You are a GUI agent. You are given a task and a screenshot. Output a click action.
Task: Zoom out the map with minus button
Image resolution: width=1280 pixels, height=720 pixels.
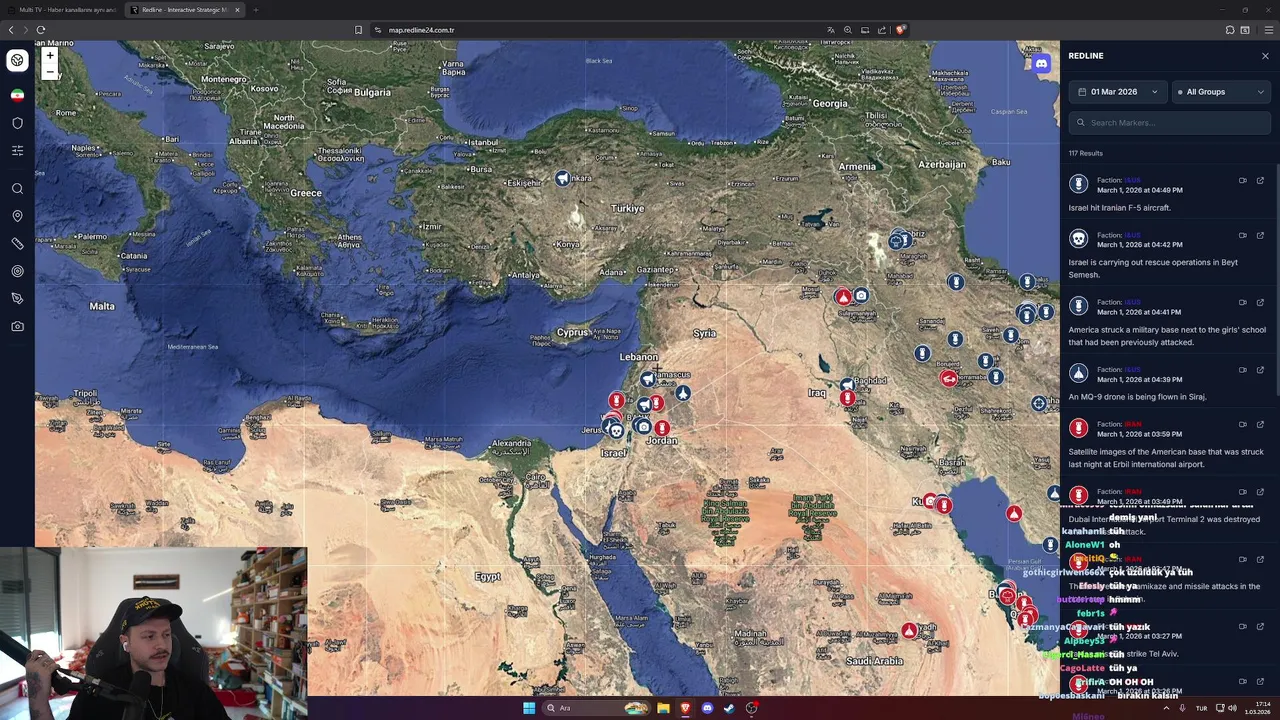coord(49,71)
